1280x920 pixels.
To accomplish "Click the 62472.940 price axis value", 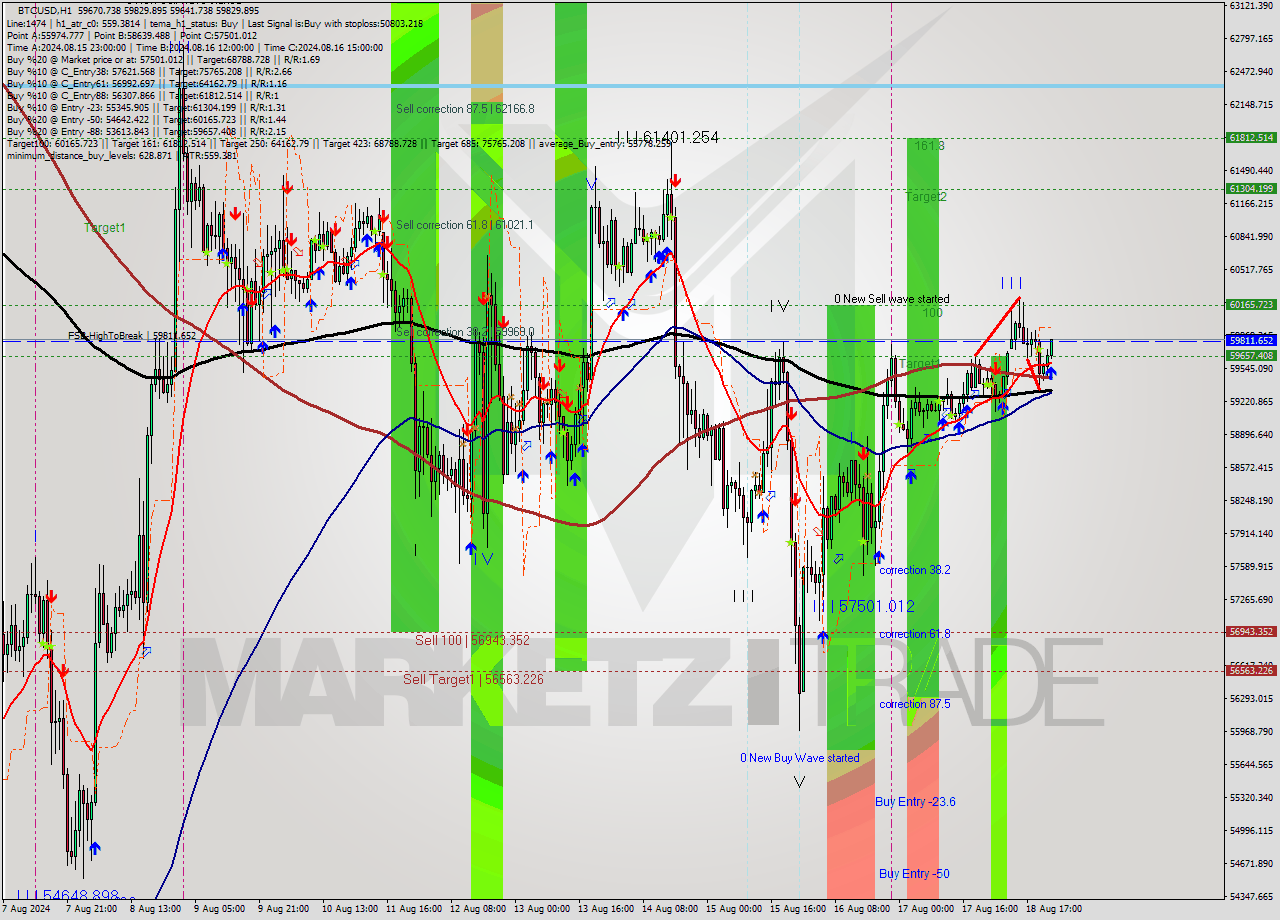I will (1251, 72).
